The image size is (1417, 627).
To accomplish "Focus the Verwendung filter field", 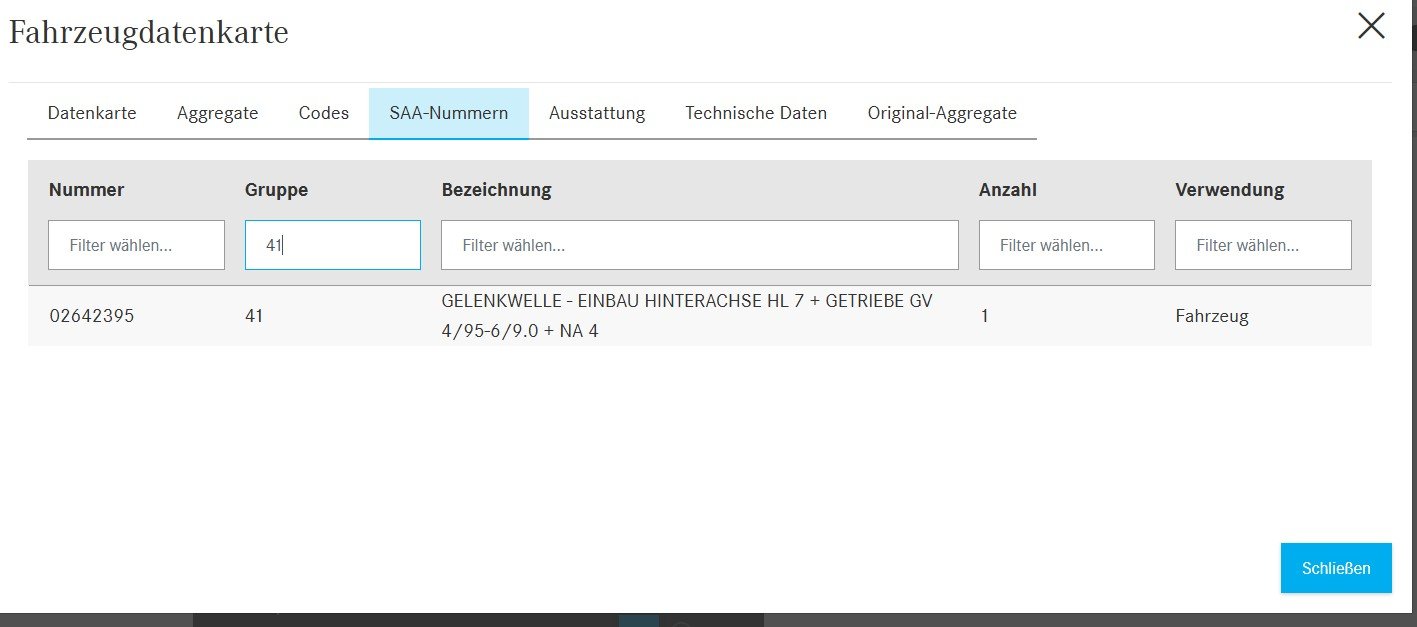I will 1263,245.
